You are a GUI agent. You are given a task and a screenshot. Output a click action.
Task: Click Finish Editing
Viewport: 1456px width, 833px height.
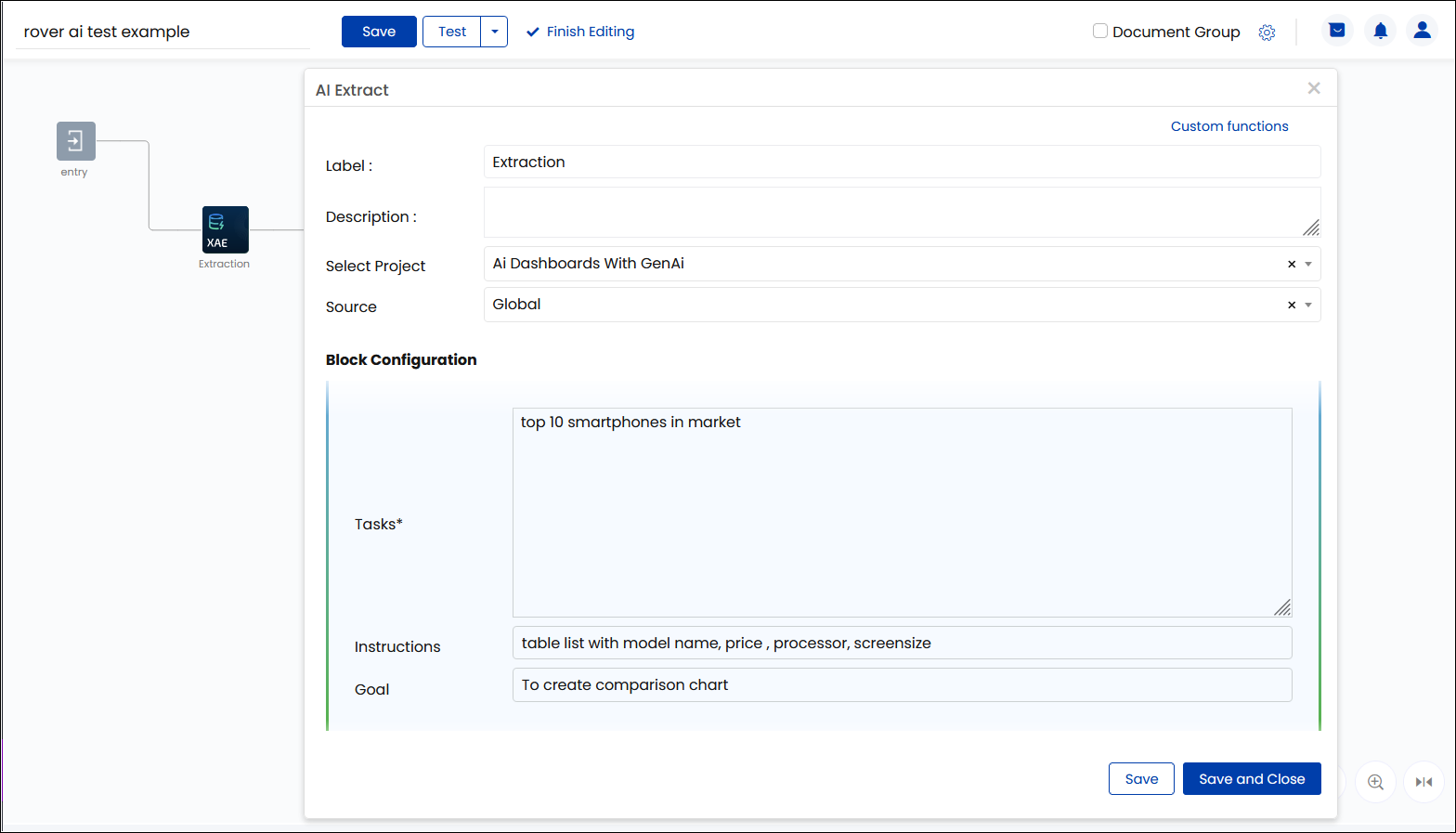pos(580,32)
